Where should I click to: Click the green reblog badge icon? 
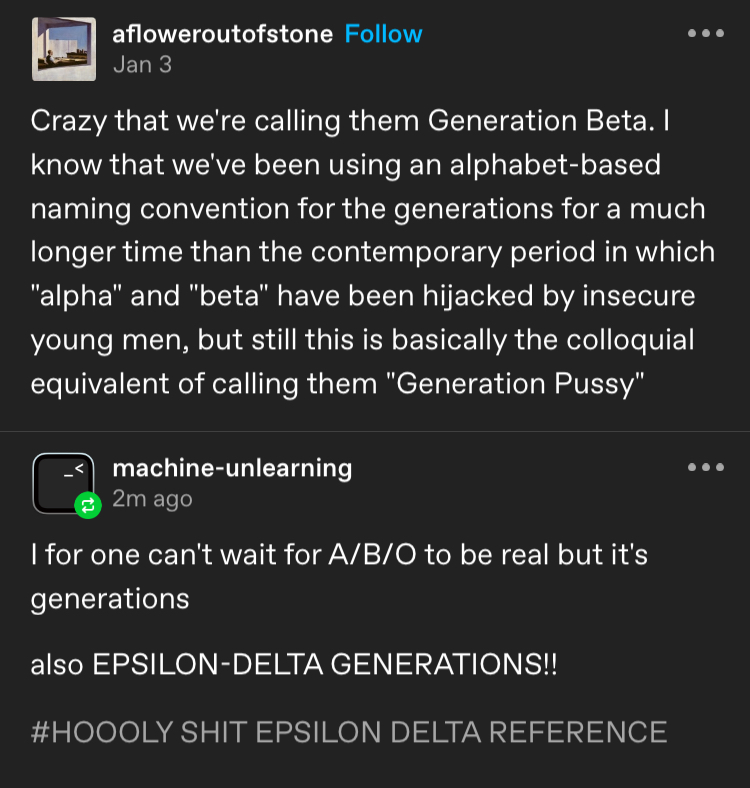[x=88, y=506]
